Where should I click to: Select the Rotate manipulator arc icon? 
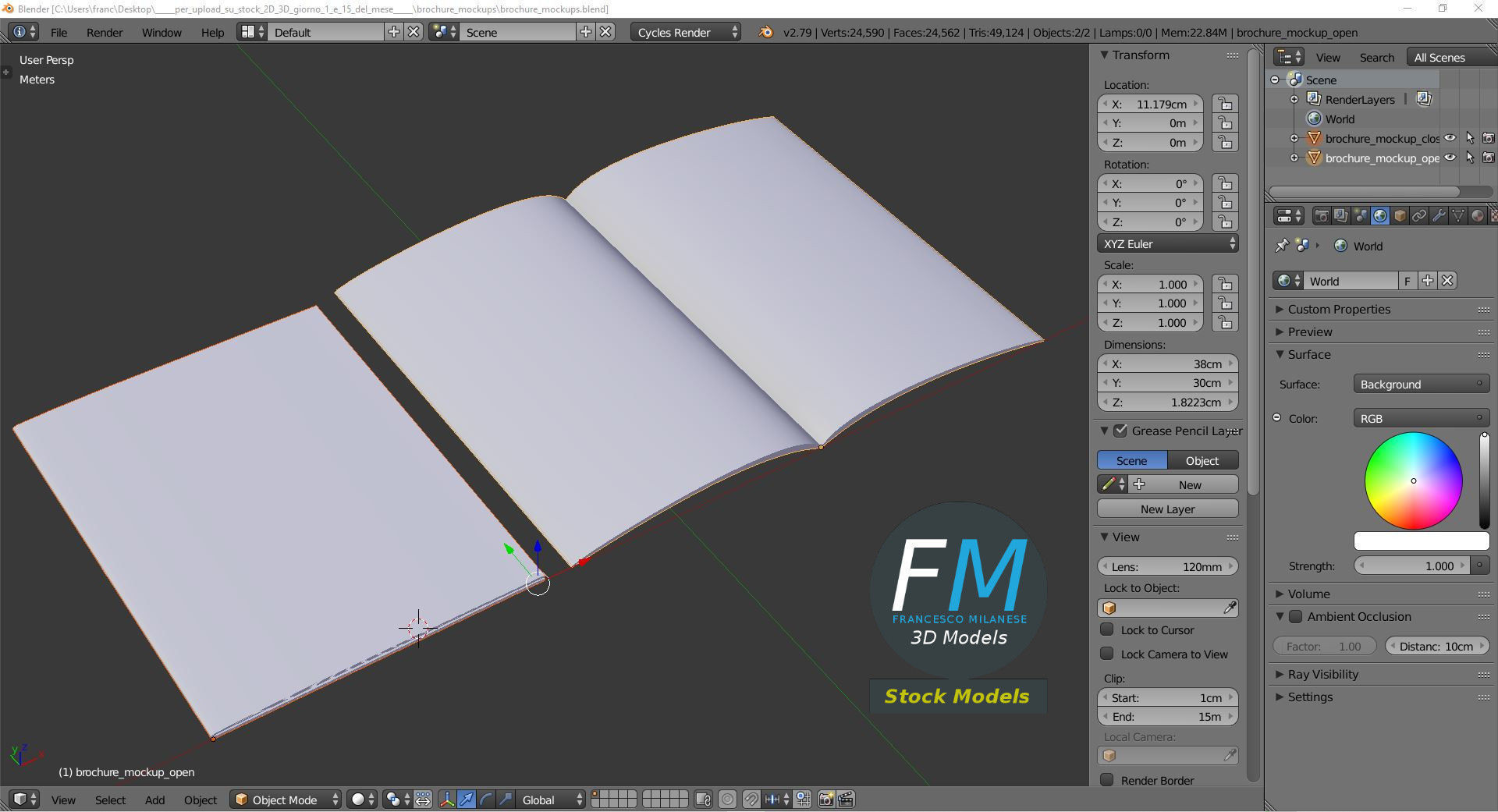(x=486, y=800)
